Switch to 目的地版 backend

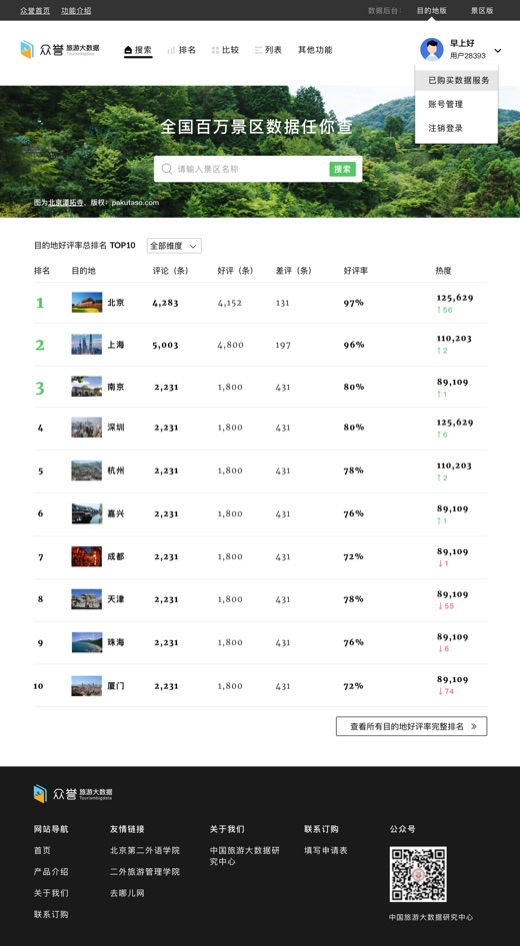click(x=432, y=11)
